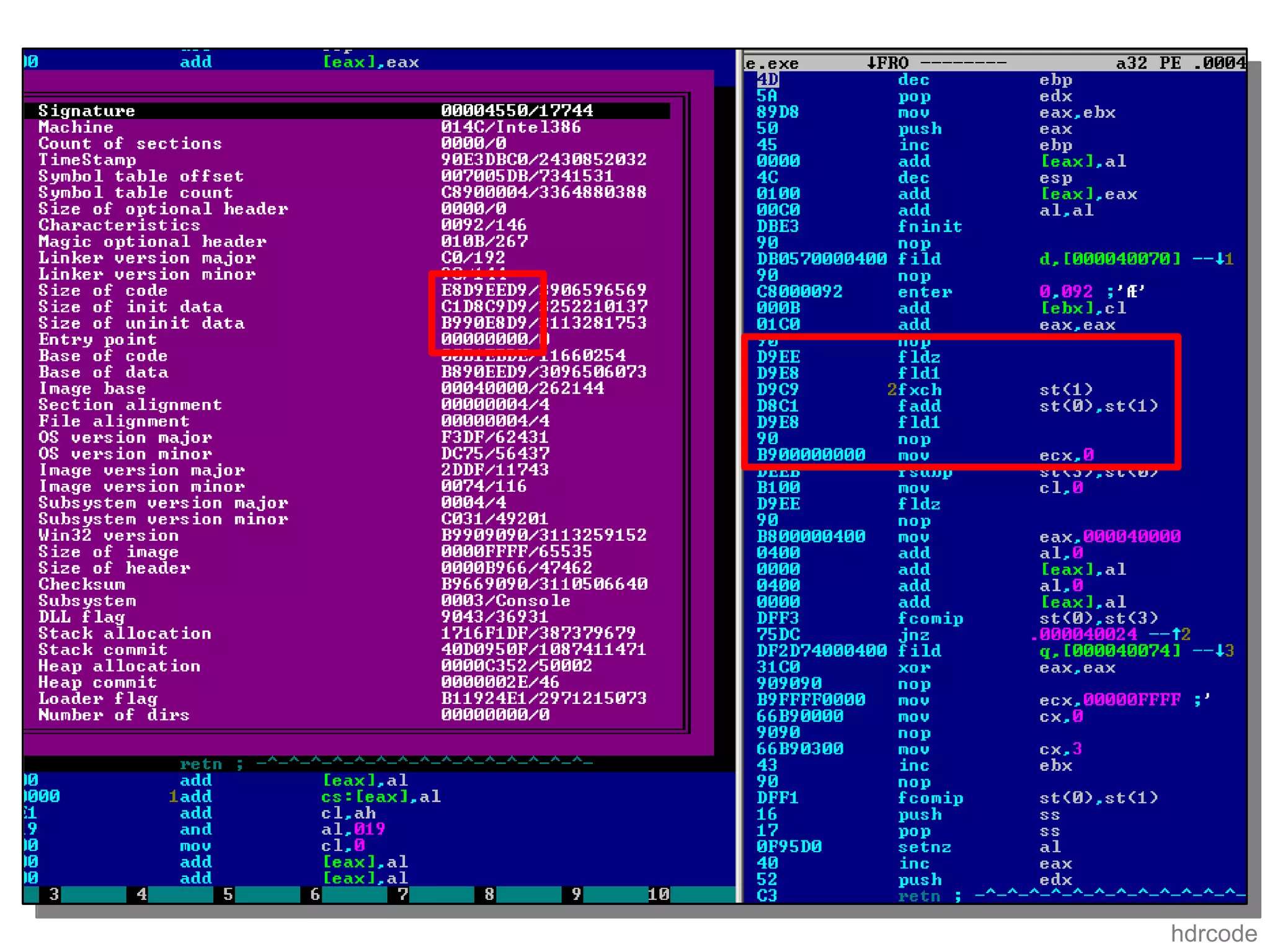Click Subsystem version major row

tap(347, 502)
